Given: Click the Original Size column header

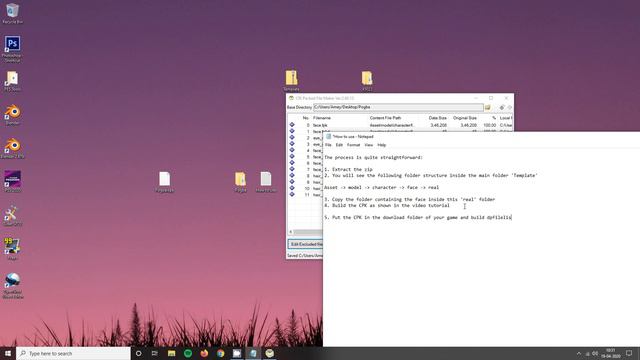Looking at the screenshot, I should tap(464, 118).
